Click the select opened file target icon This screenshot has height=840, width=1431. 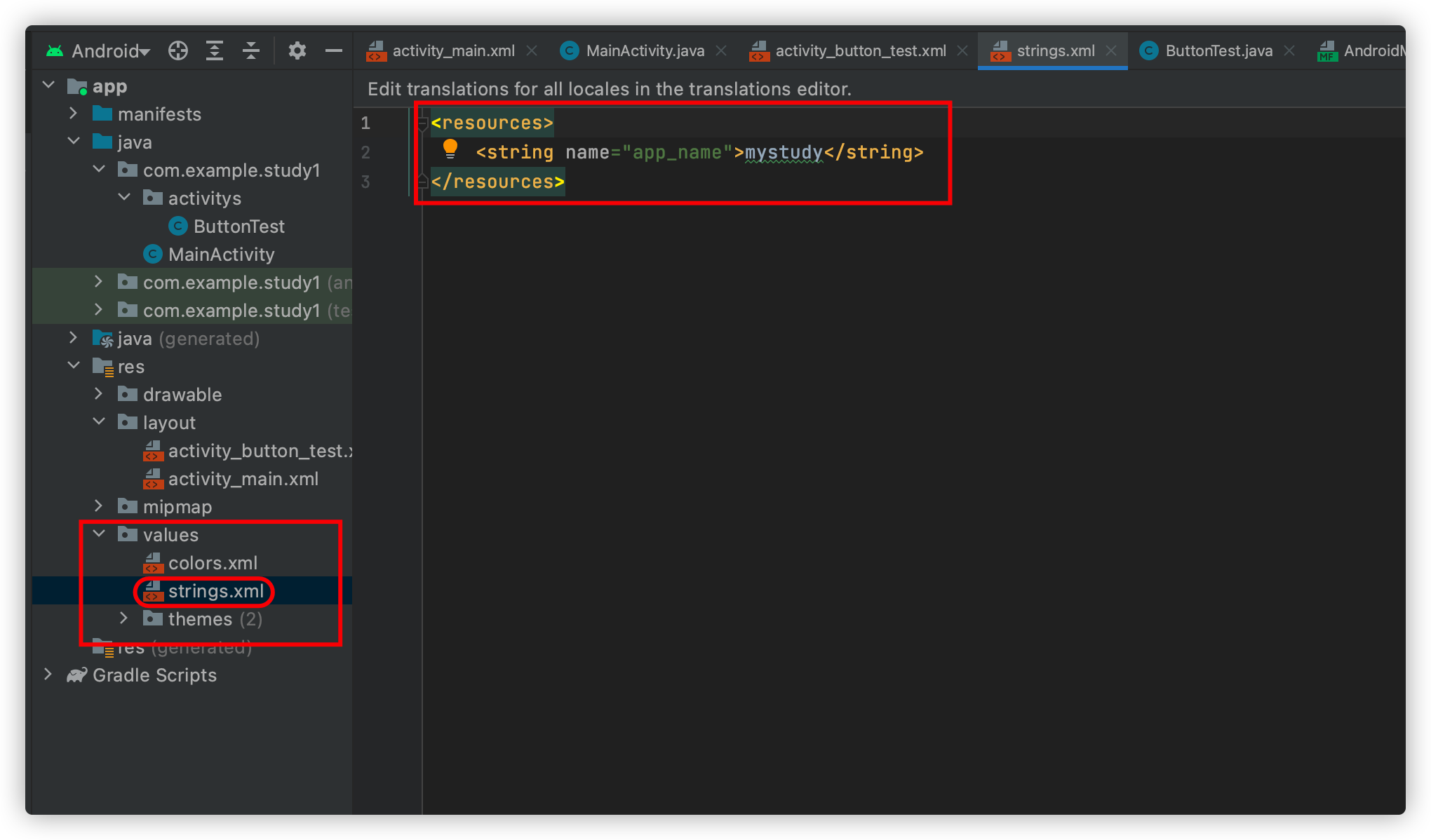tap(178, 50)
